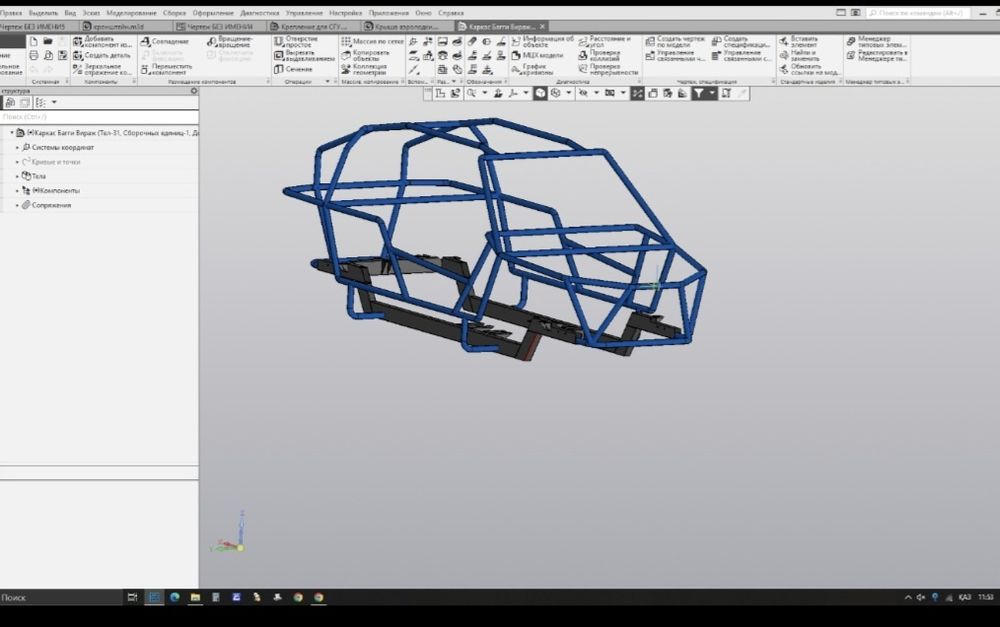This screenshot has height=627, width=1000.
Task: Open the 'Моделирование' menu
Action: pyautogui.click(x=131, y=13)
